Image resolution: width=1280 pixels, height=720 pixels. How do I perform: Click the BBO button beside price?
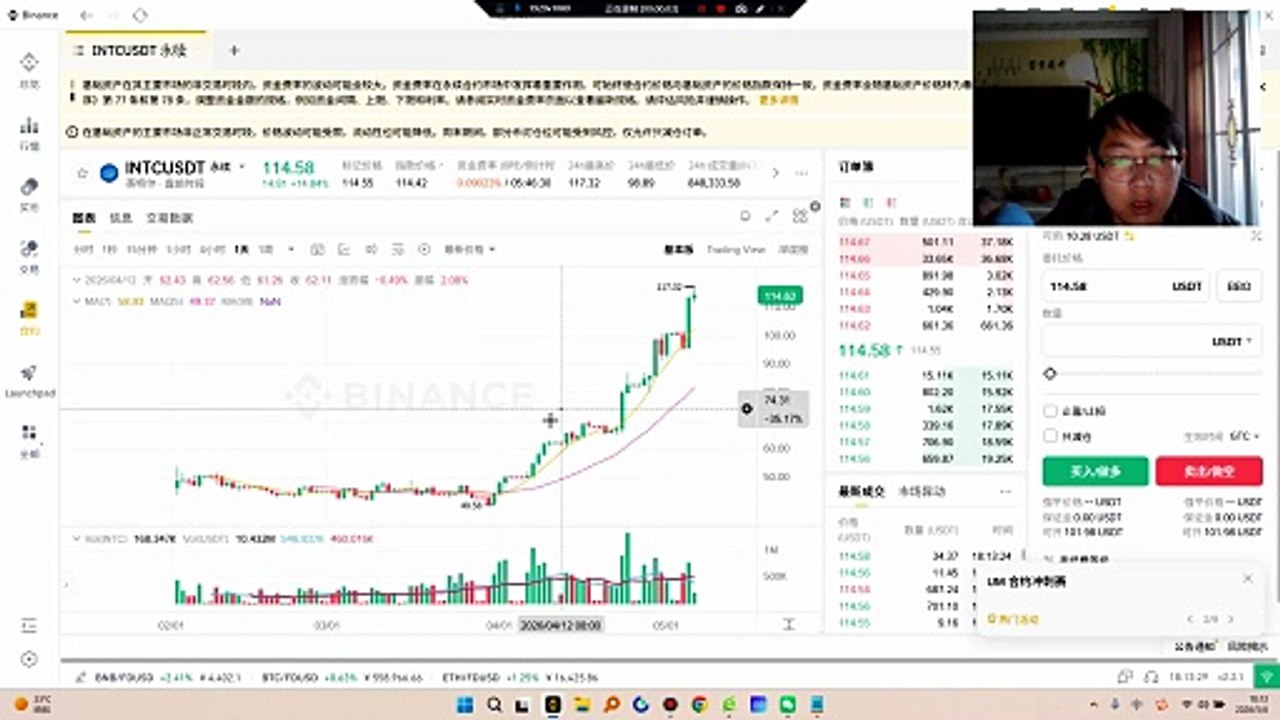(1239, 286)
